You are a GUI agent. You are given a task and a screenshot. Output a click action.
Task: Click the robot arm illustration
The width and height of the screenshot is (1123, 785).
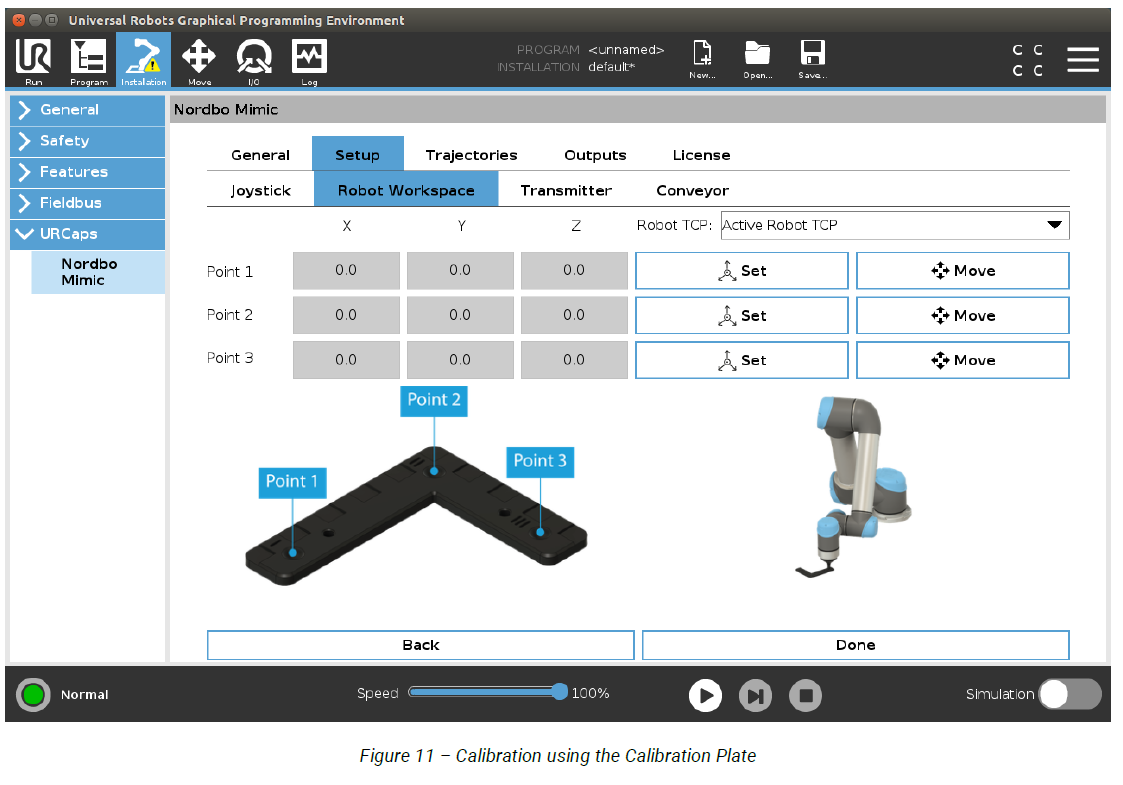853,487
